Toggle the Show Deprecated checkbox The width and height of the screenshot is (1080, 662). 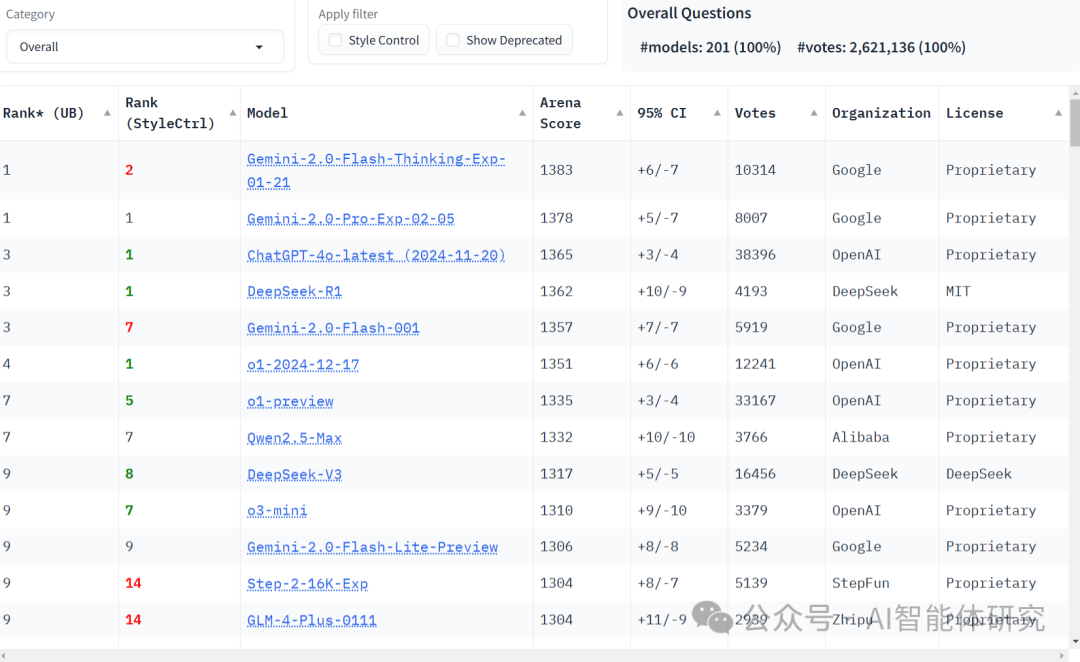(453, 40)
